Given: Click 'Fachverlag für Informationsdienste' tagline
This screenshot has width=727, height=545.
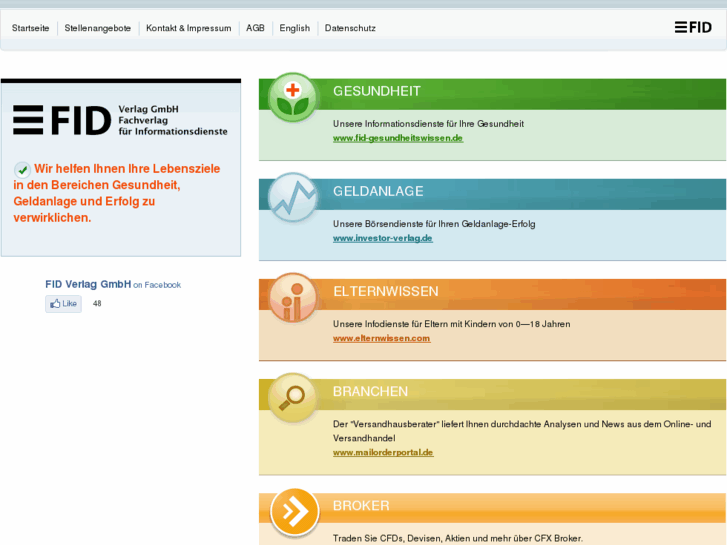Looking at the screenshot, I should 173,126.
